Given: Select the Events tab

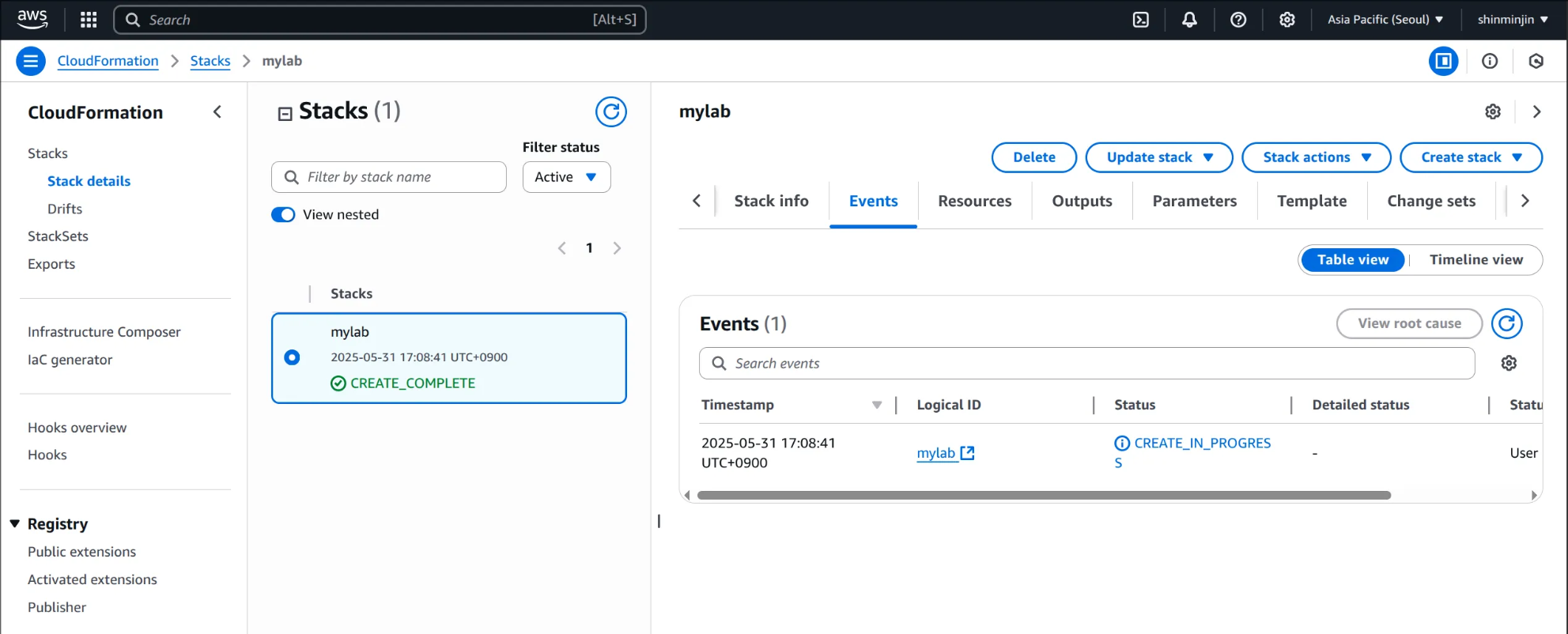Looking at the screenshot, I should (x=873, y=201).
